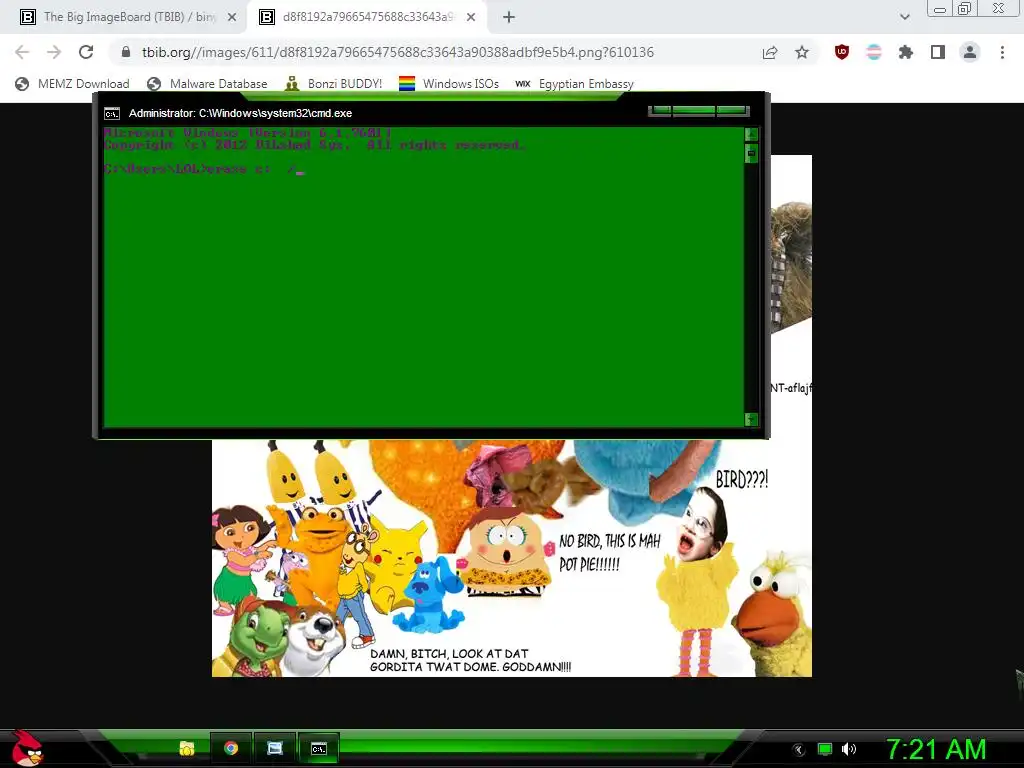
Task: Open a new browser tab
Action: (x=509, y=18)
